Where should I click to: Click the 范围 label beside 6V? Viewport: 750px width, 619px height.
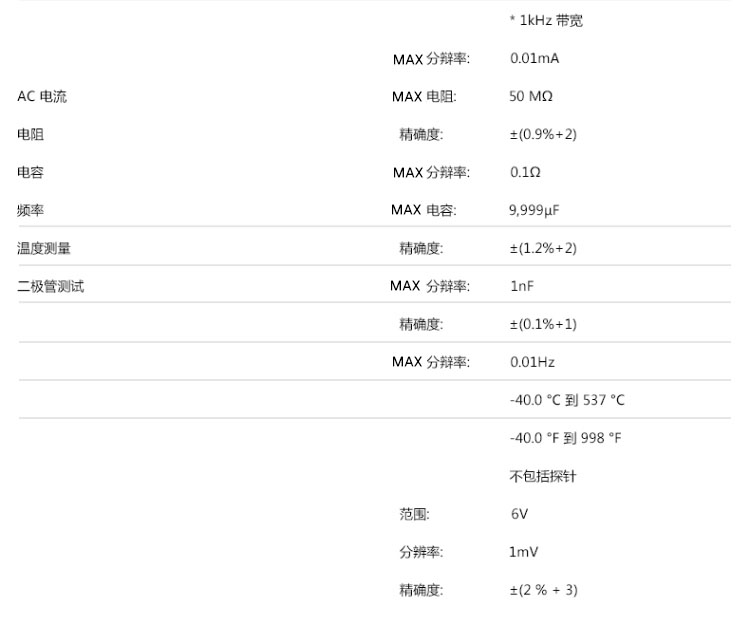(x=414, y=515)
